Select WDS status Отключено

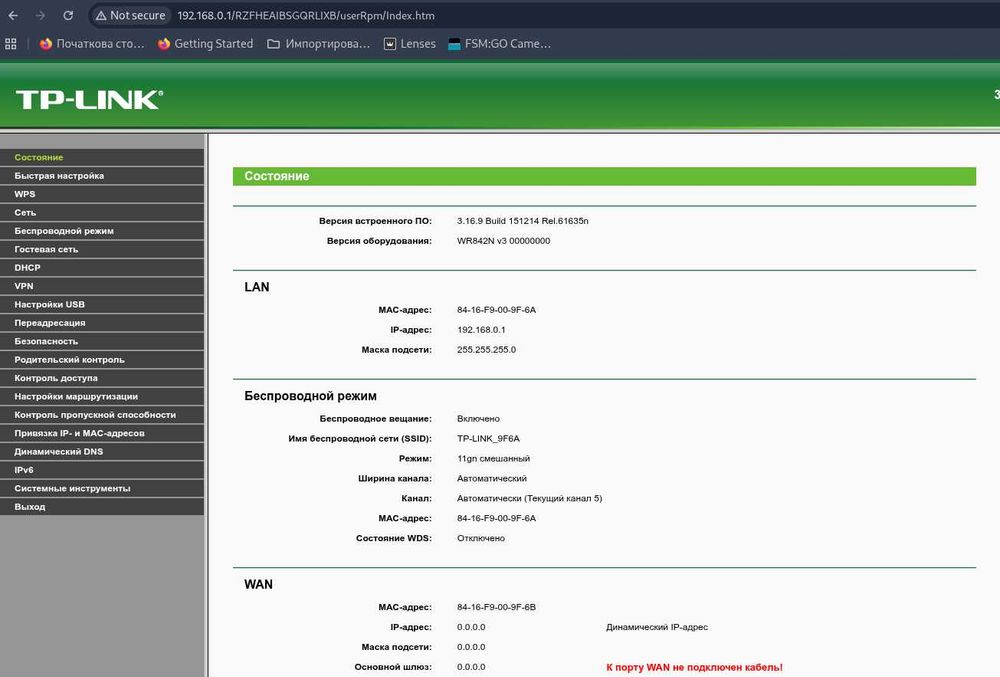tap(480, 539)
